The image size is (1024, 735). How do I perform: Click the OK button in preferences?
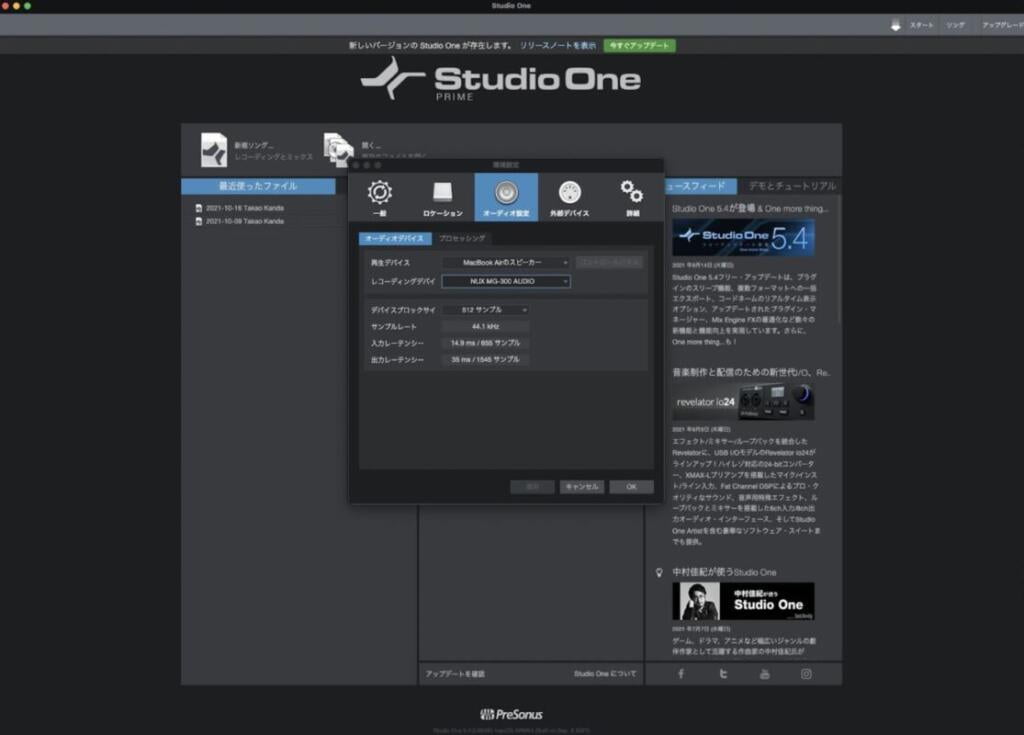(x=631, y=487)
